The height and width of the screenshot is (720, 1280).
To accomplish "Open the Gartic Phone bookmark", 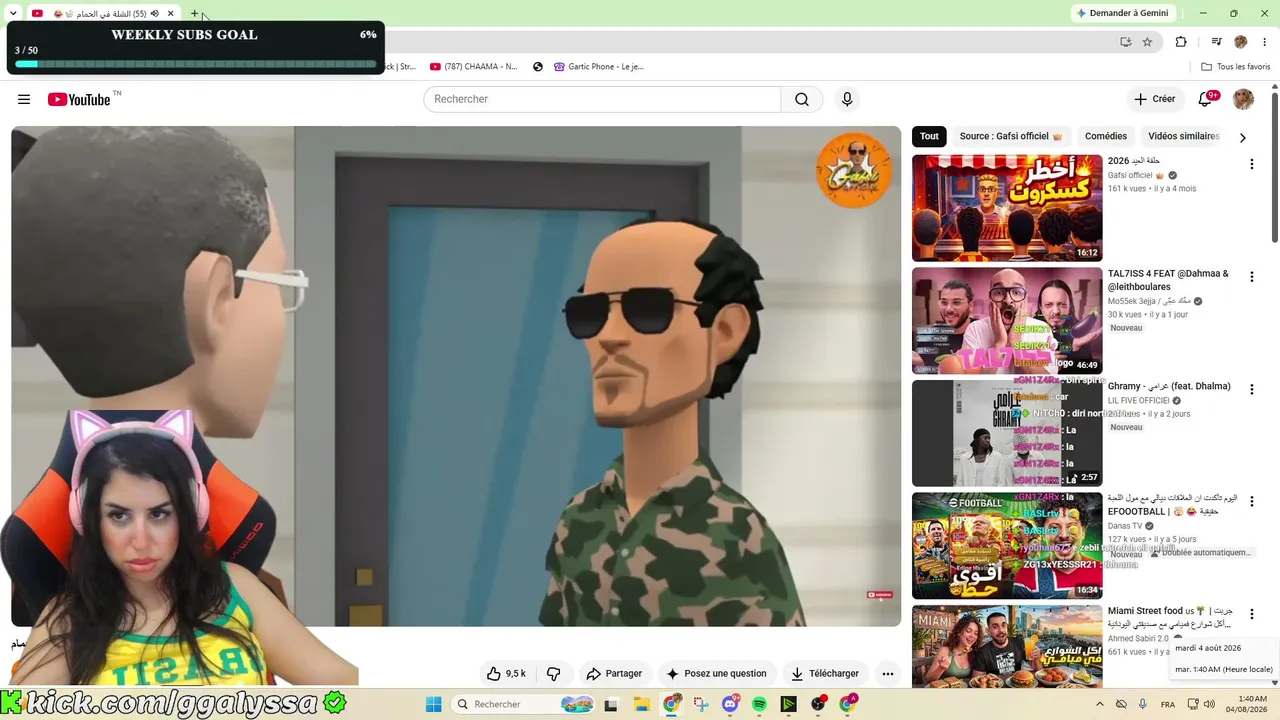I will pyautogui.click(x=598, y=67).
